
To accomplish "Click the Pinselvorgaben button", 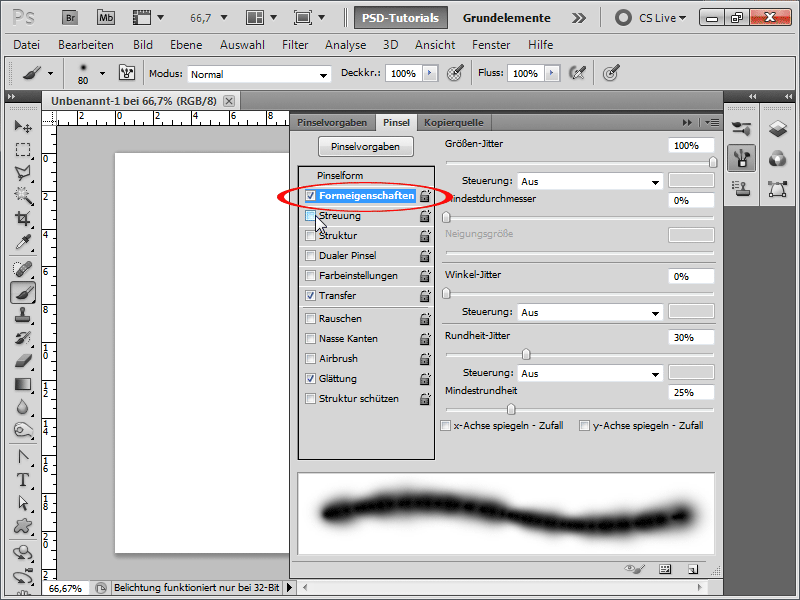I will (365, 146).
